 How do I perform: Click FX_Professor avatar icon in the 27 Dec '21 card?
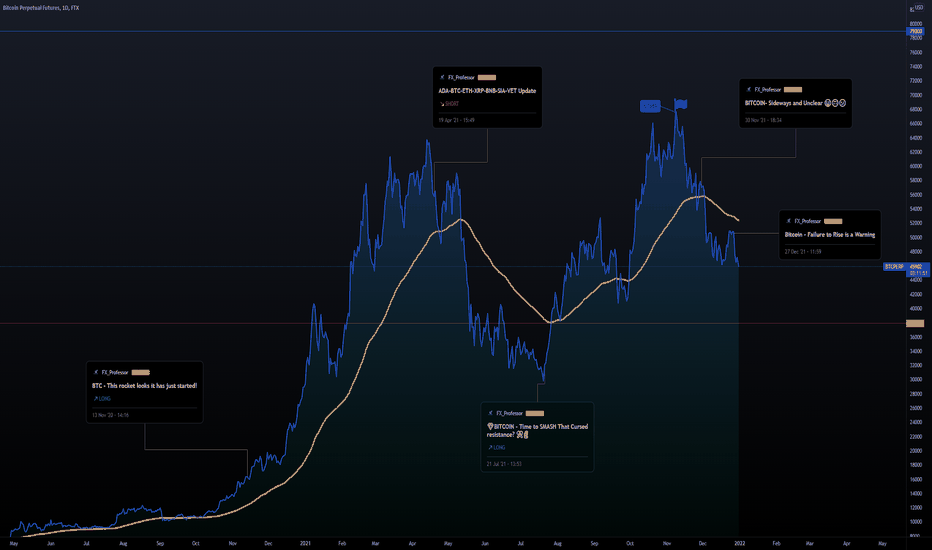789,221
